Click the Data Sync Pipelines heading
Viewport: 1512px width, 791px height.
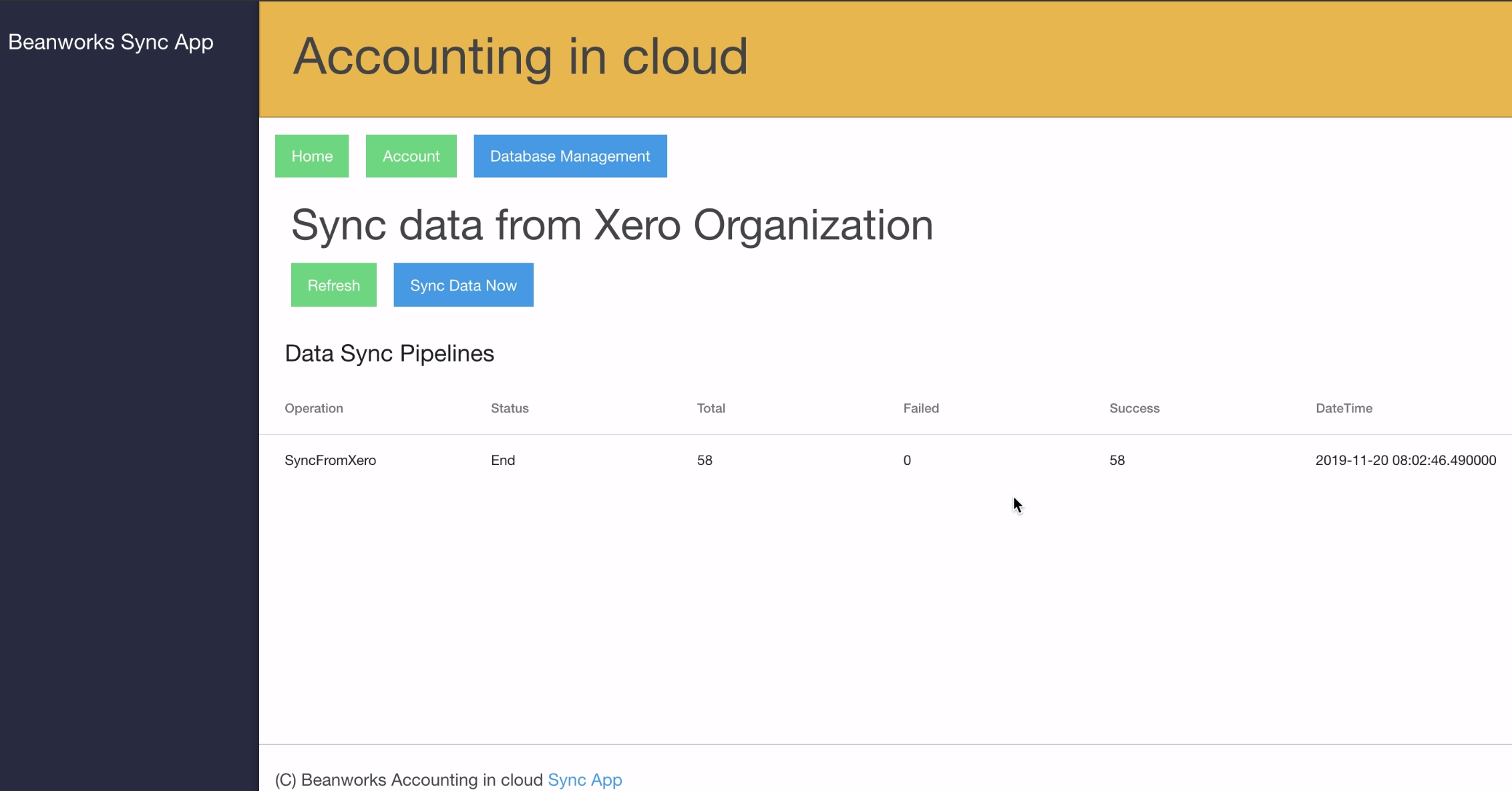coord(389,353)
